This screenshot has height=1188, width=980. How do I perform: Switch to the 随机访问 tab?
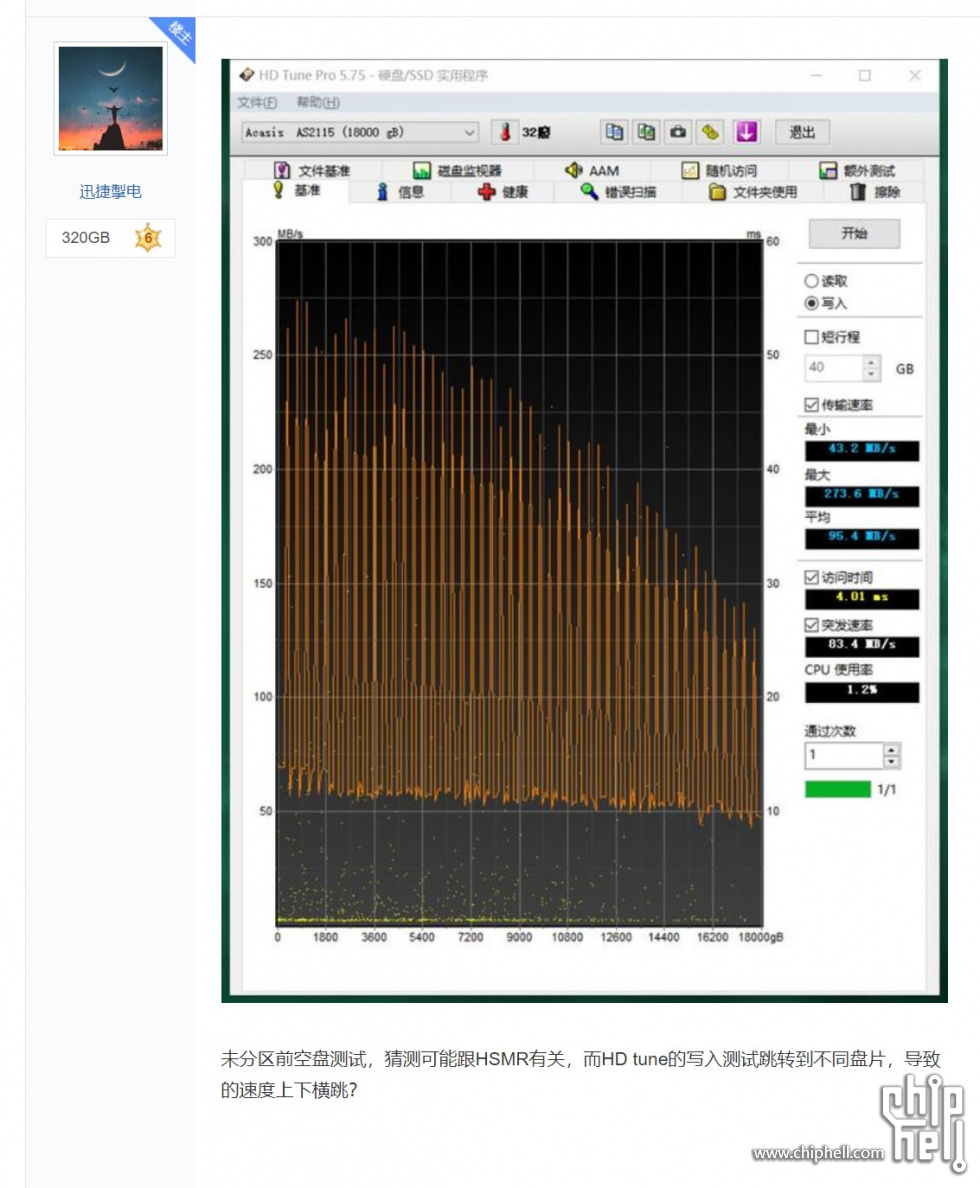point(719,170)
